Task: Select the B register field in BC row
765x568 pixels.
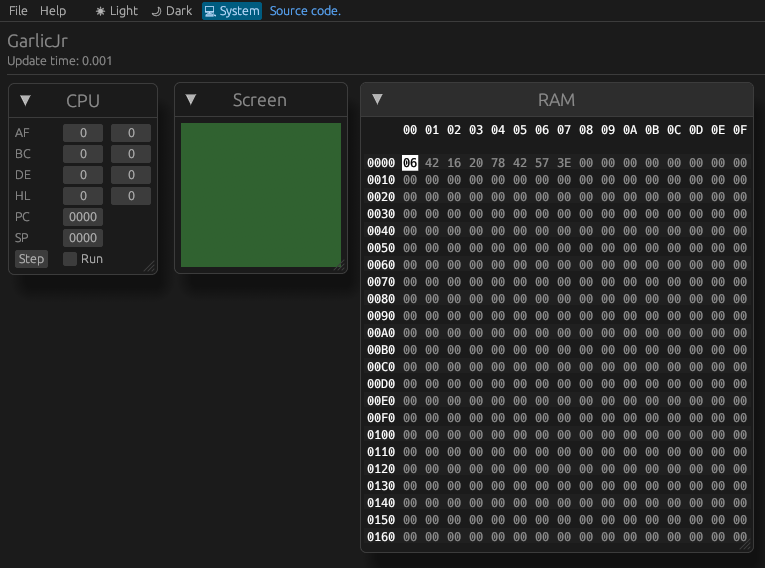Action: tap(83, 154)
